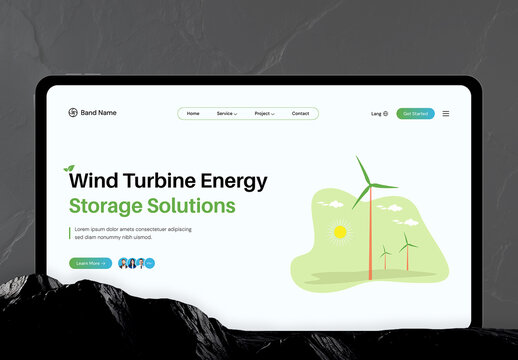Open the Lang language selector
518x360 pixels.
point(379,114)
